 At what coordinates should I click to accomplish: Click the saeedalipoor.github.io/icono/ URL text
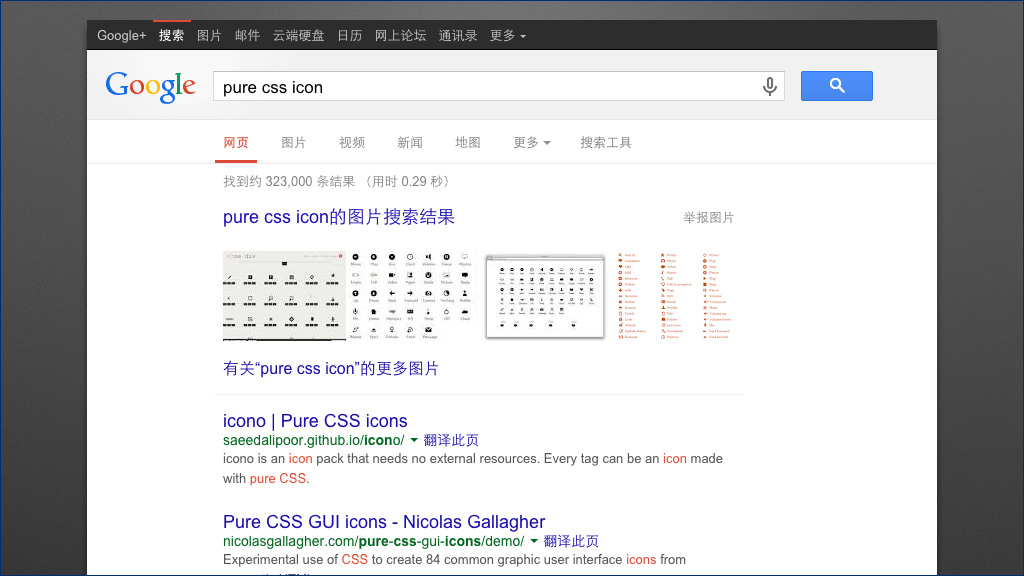coord(313,440)
